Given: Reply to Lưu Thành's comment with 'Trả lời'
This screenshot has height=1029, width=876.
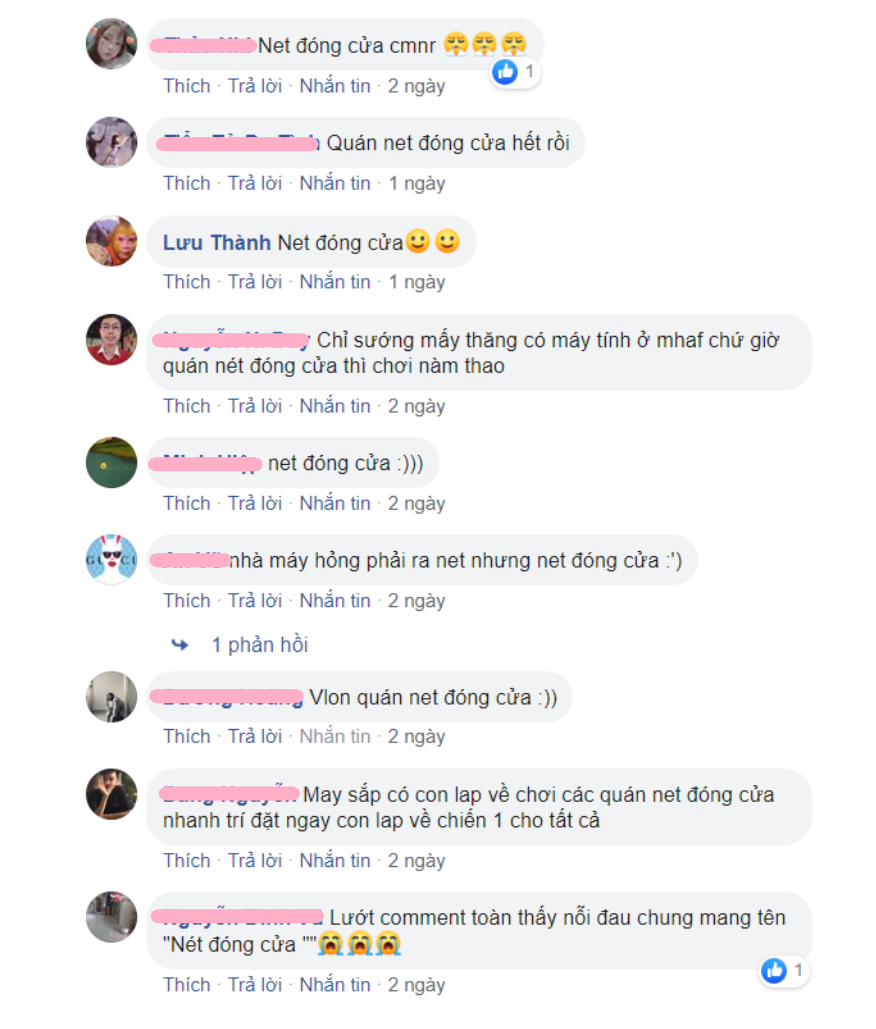Looking at the screenshot, I should 255,282.
